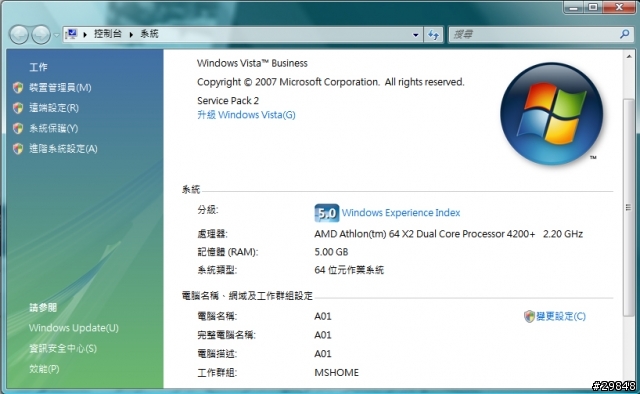The height and width of the screenshot is (394, 640).
Task: Click the A01 value beside 電腦描述
Action: coord(322,354)
